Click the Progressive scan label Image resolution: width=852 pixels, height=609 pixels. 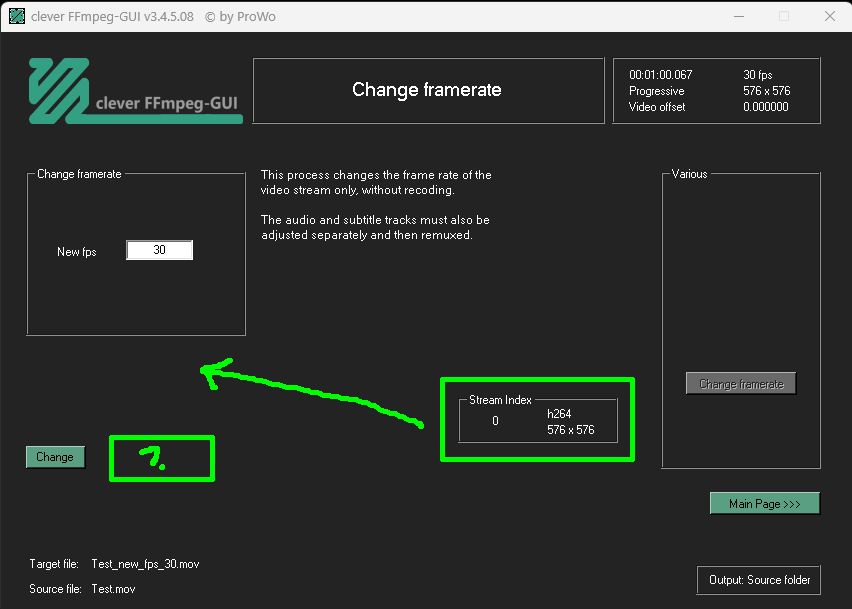[x=656, y=91]
